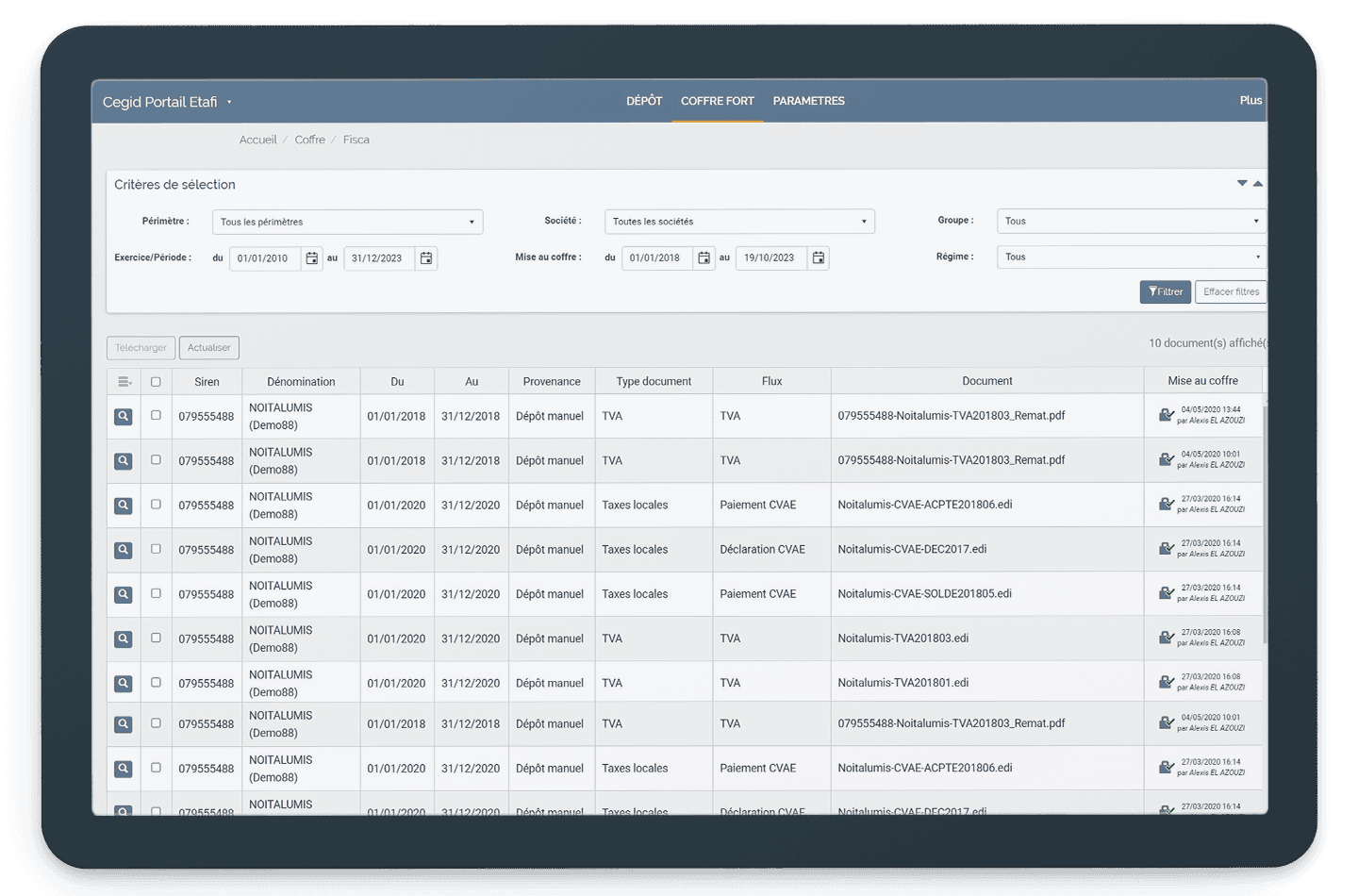The height and width of the screenshot is (896, 1358).
Task: Click the Accueil breadcrumb link
Action: tap(257, 140)
